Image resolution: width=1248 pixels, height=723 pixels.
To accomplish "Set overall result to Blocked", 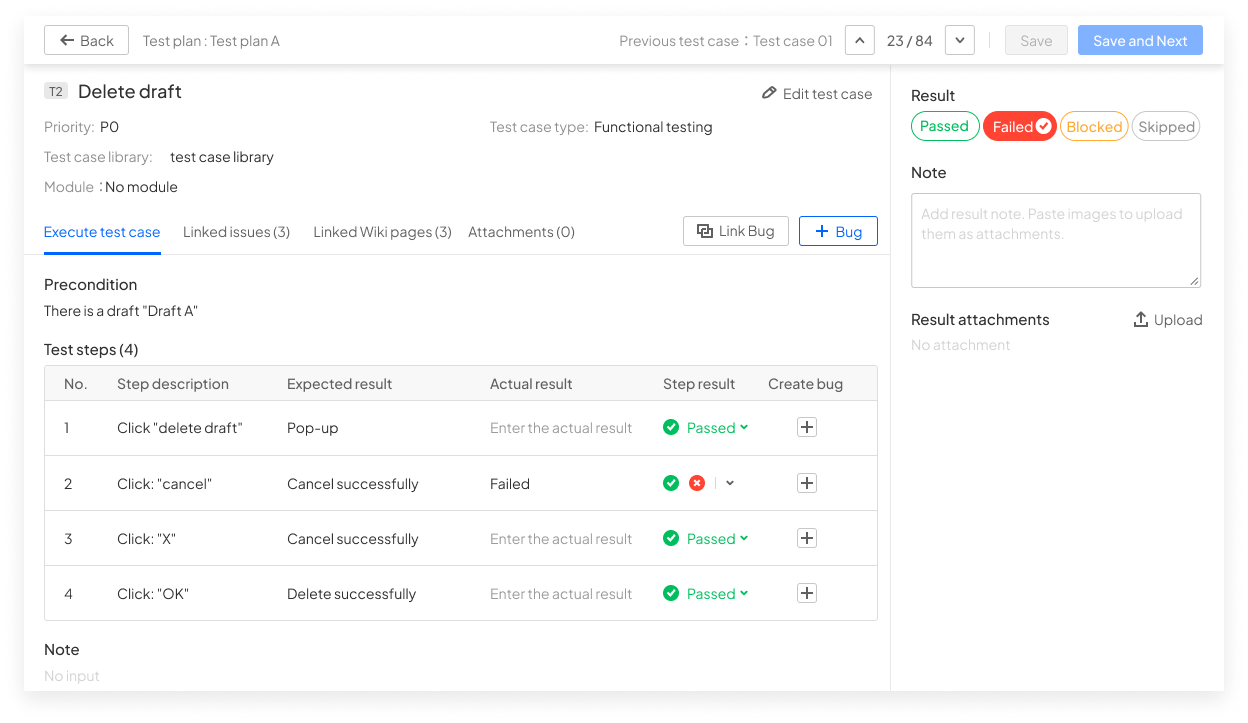I will pos(1094,127).
